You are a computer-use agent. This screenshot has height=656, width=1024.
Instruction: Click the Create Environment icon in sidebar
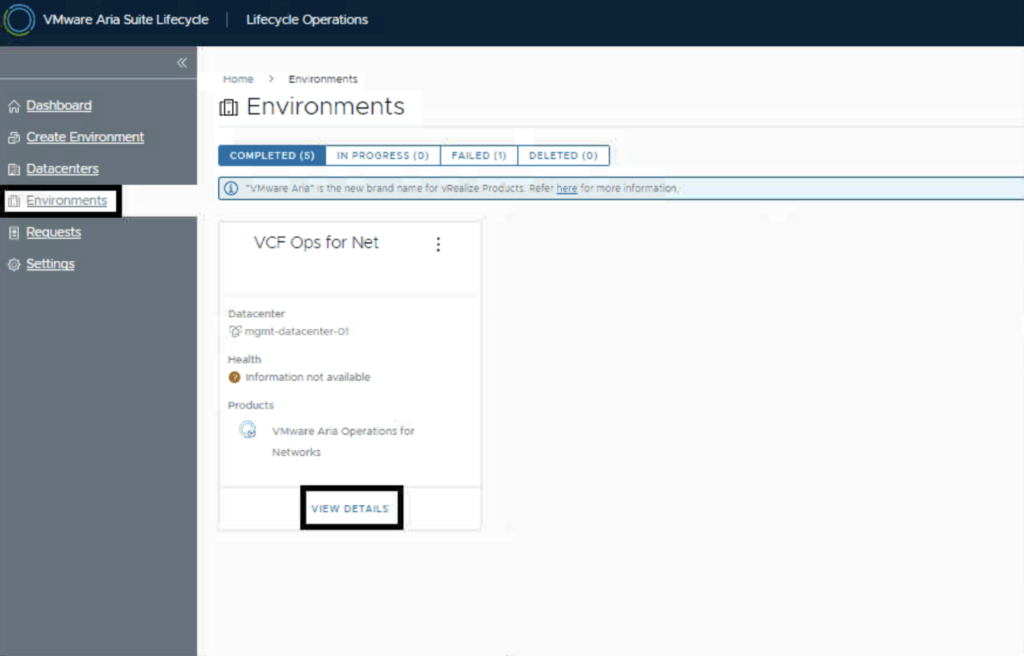(x=14, y=138)
